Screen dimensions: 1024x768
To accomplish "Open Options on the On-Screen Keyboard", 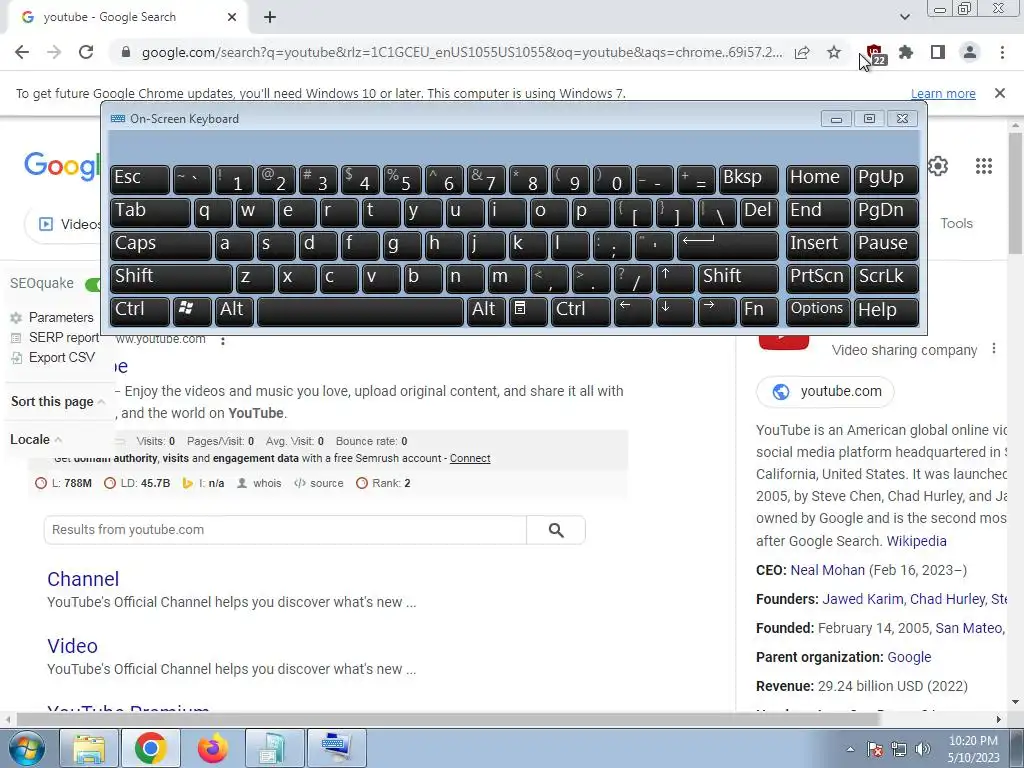I will point(818,311).
